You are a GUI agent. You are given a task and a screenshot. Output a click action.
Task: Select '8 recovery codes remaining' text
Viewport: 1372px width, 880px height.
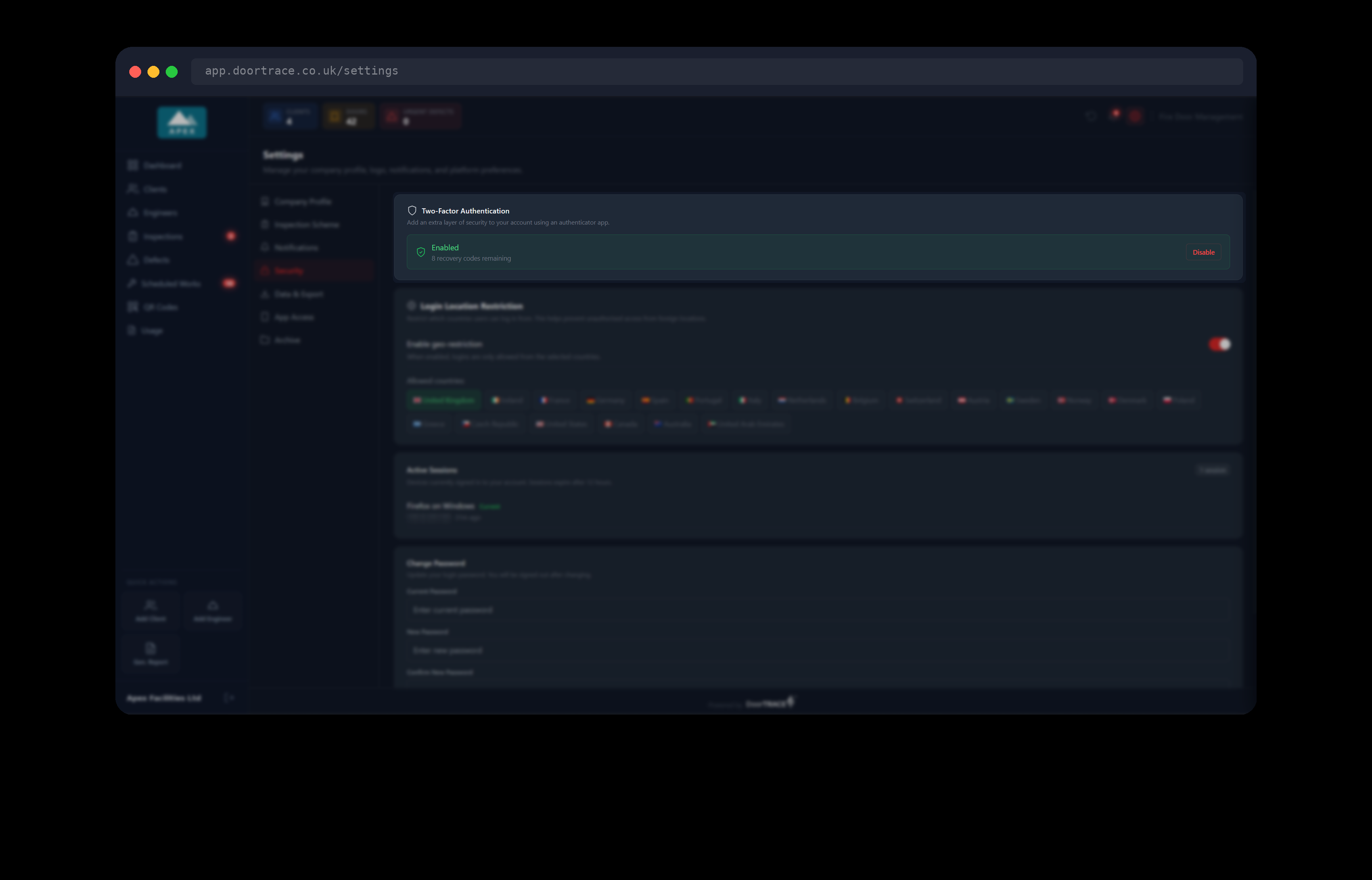pos(471,258)
